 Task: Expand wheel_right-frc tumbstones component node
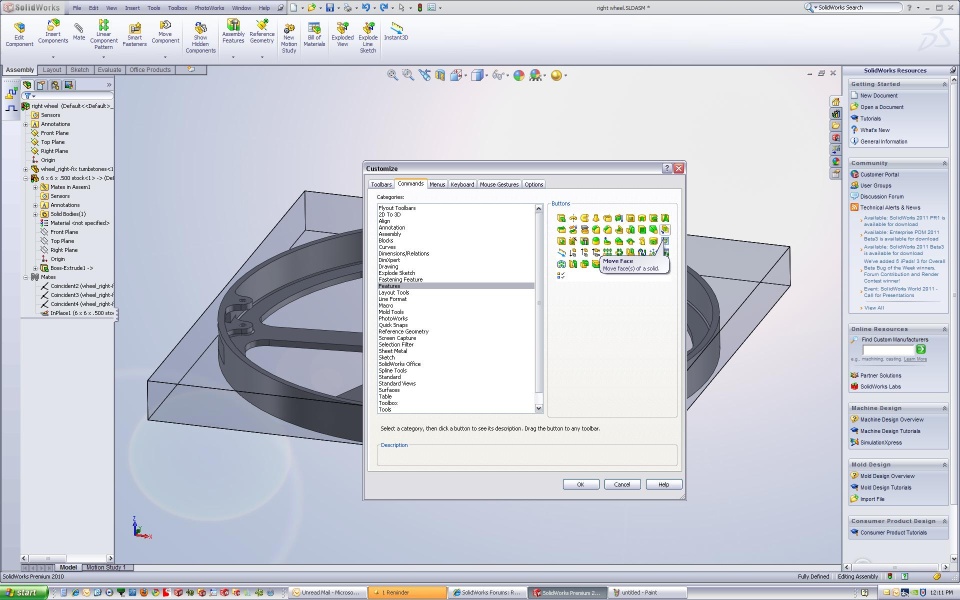coord(26,170)
